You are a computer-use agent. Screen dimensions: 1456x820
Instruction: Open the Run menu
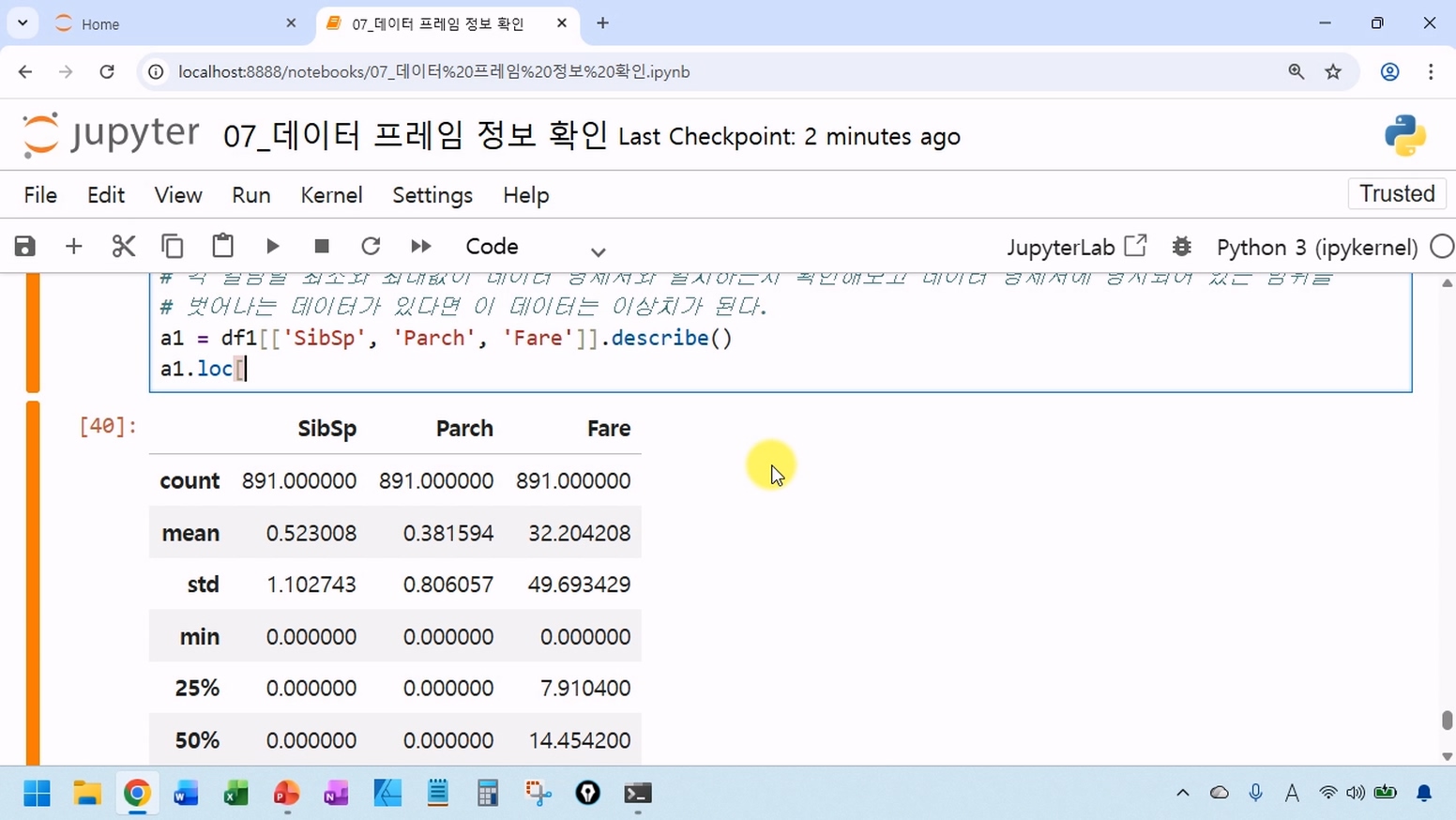(x=251, y=195)
